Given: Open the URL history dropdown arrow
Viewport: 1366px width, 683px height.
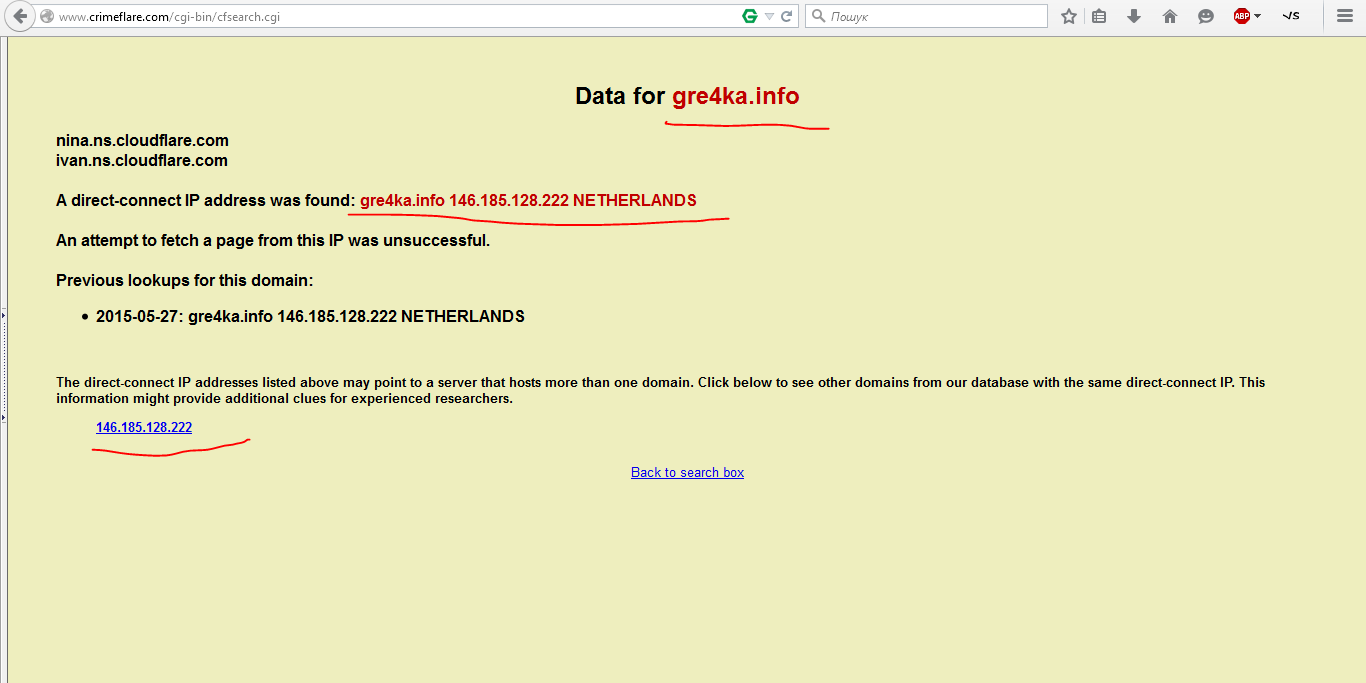Looking at the screenshot, I should [769, 16].
